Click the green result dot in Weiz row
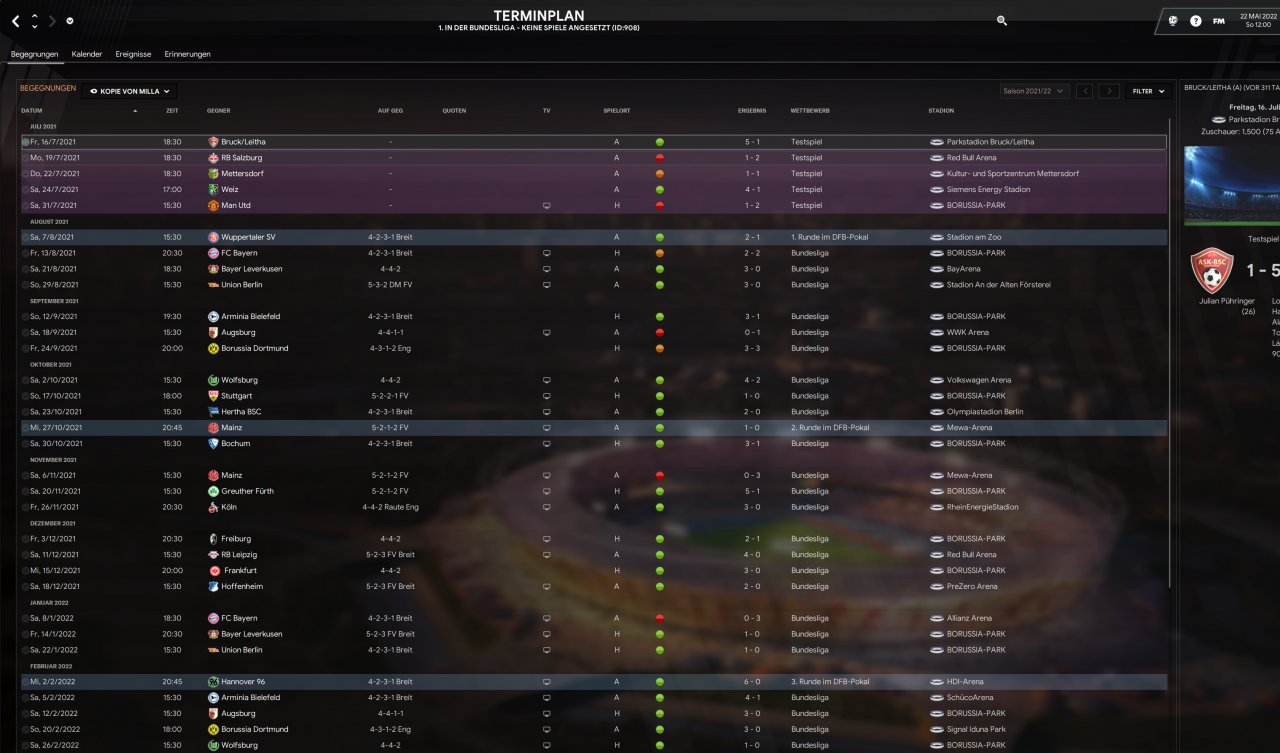This screenshot has width=1280, height=753. pyautogui.click(x=660, y=190)
